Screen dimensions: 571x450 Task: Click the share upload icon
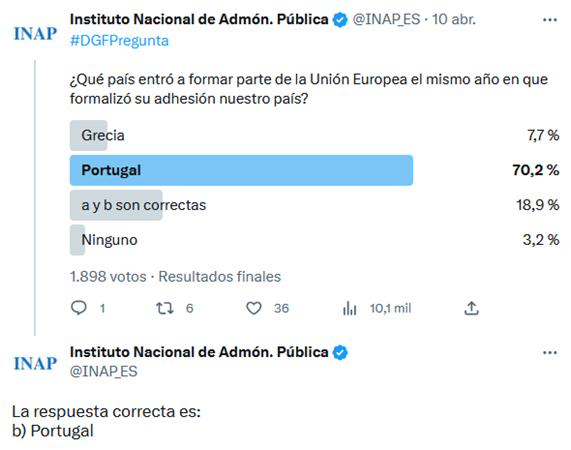click(x=471, y=308)
